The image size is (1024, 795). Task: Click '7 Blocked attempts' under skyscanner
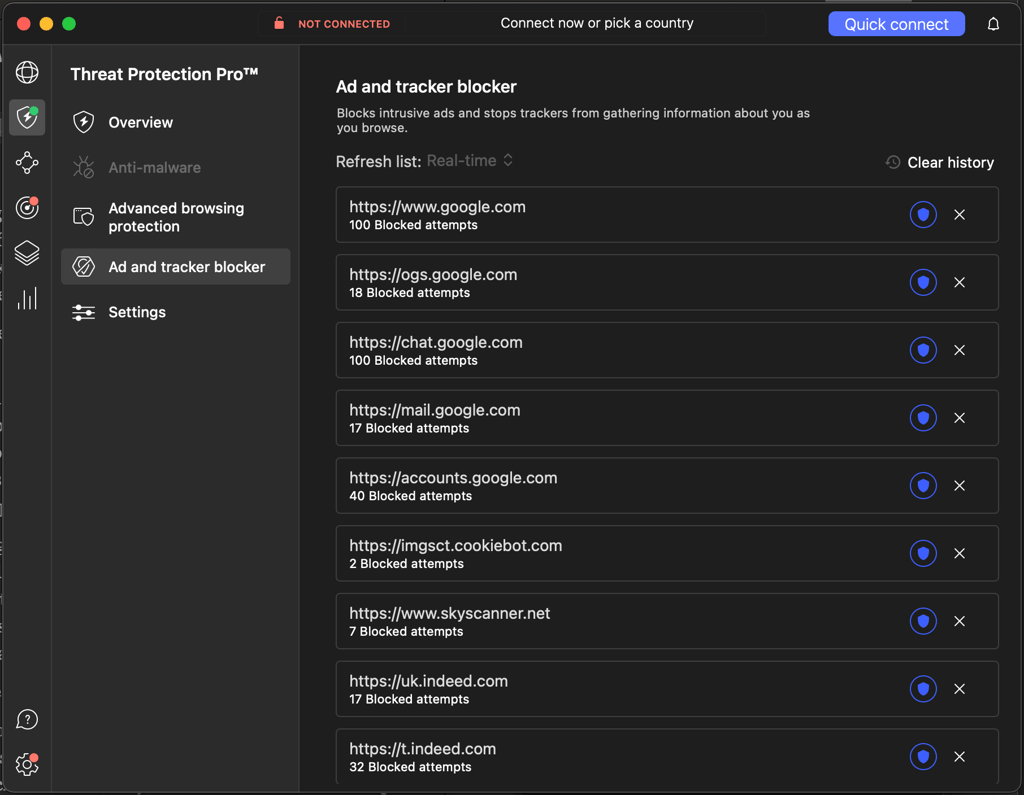(406, 632)
